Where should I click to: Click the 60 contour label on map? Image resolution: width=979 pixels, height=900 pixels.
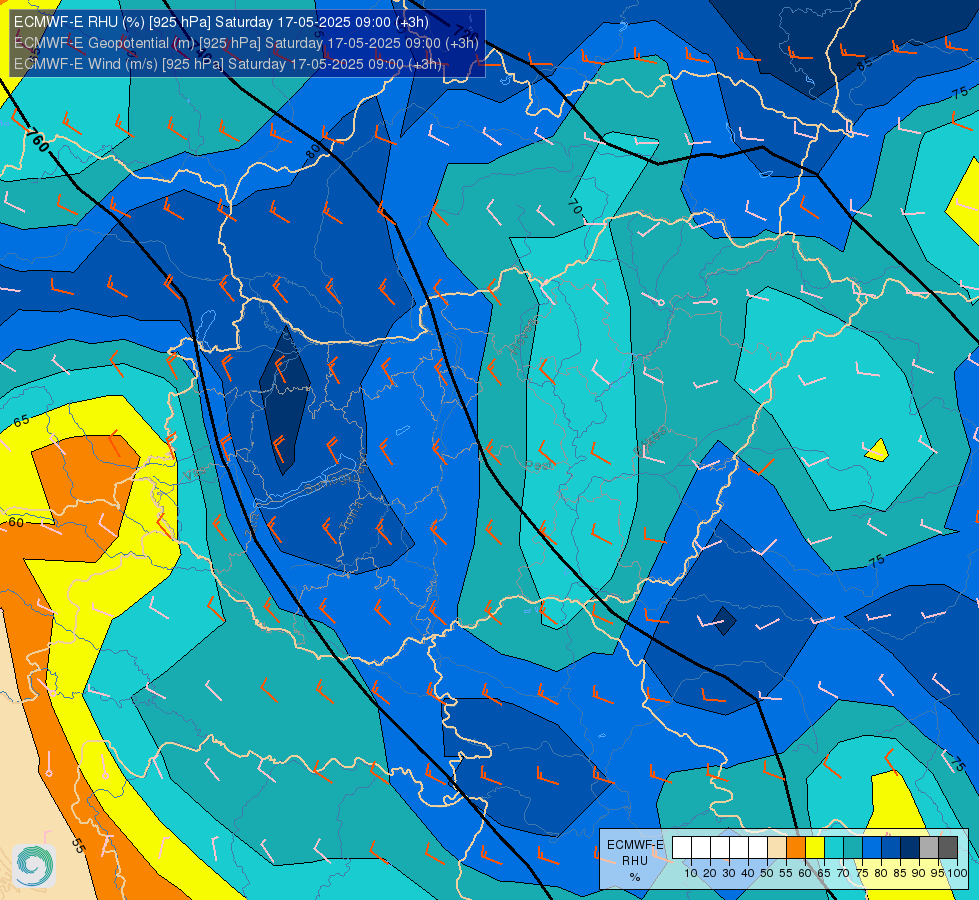(x=16, y=522)
